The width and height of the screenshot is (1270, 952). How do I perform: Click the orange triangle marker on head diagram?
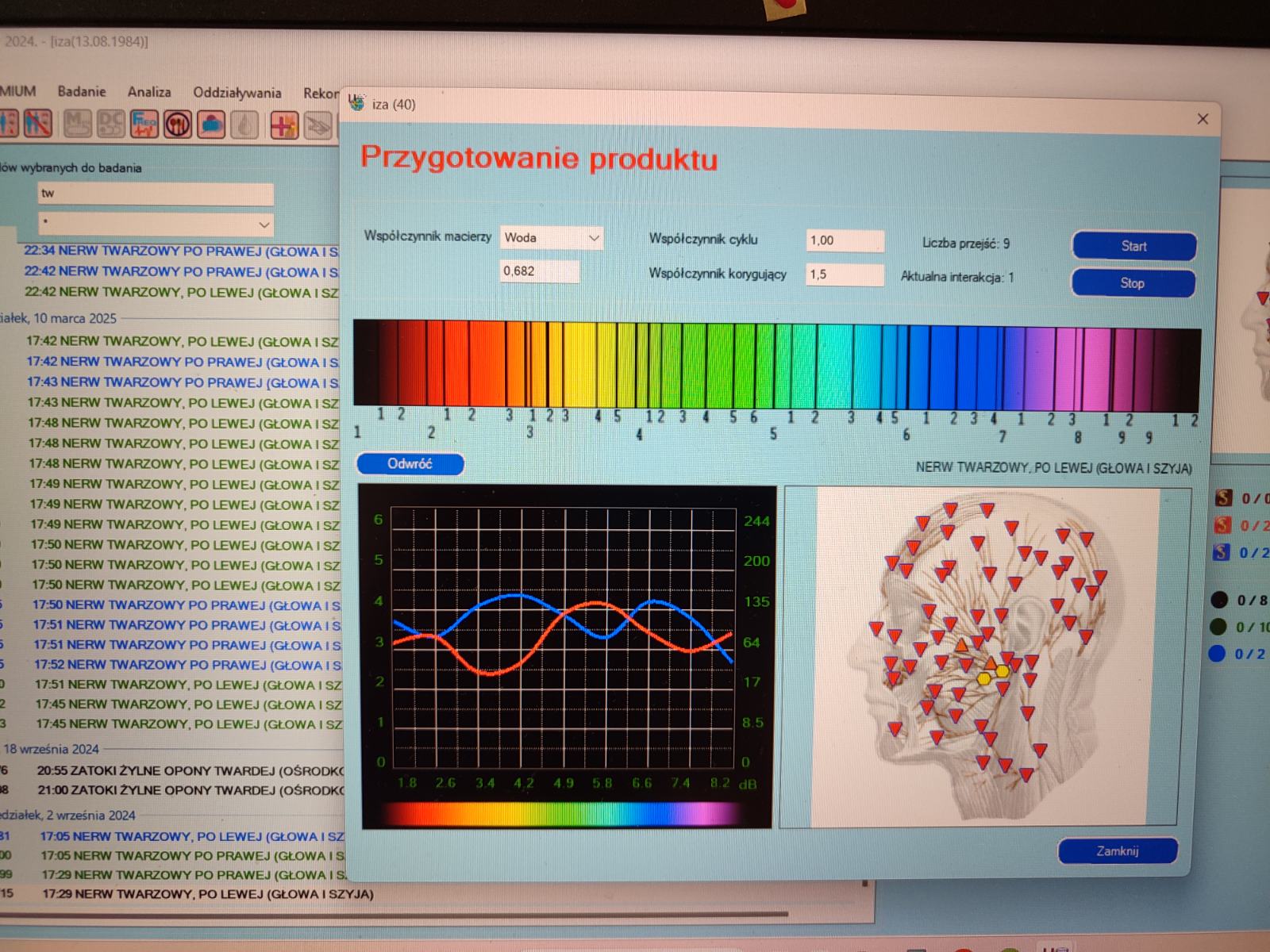click(962, 644)
